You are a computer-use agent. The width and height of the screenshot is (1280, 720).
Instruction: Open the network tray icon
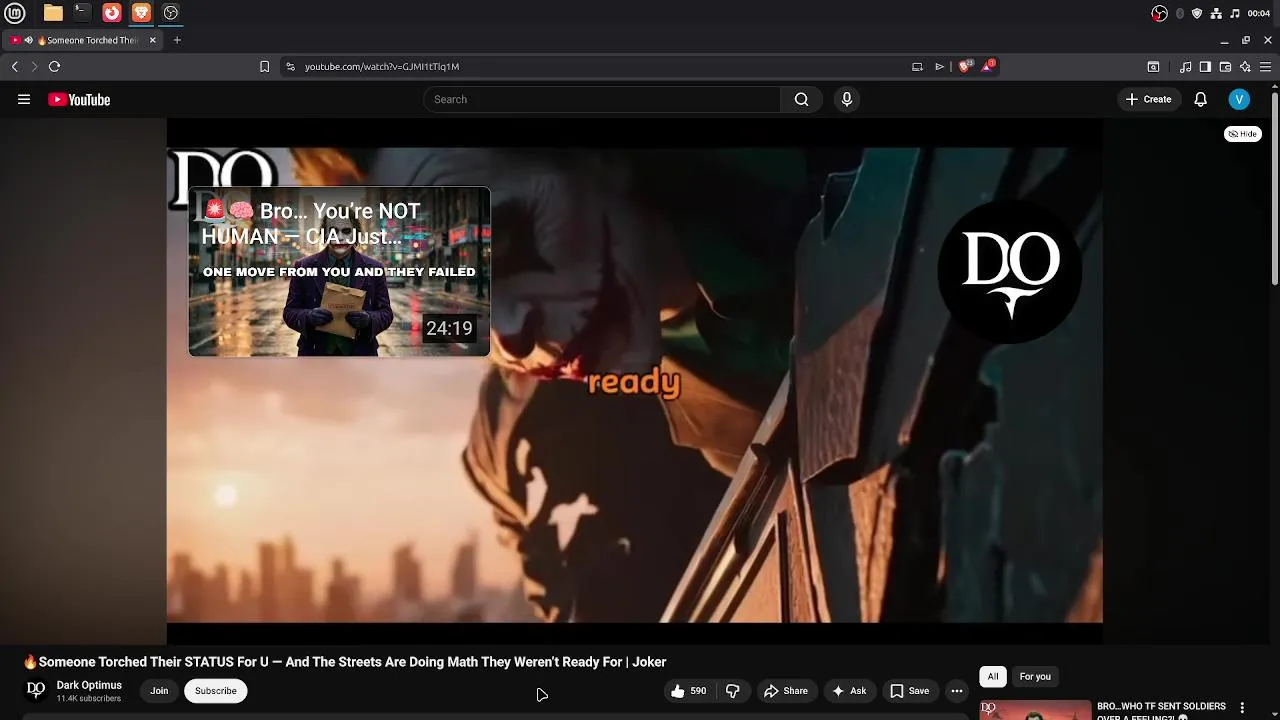pos(1216,13)
